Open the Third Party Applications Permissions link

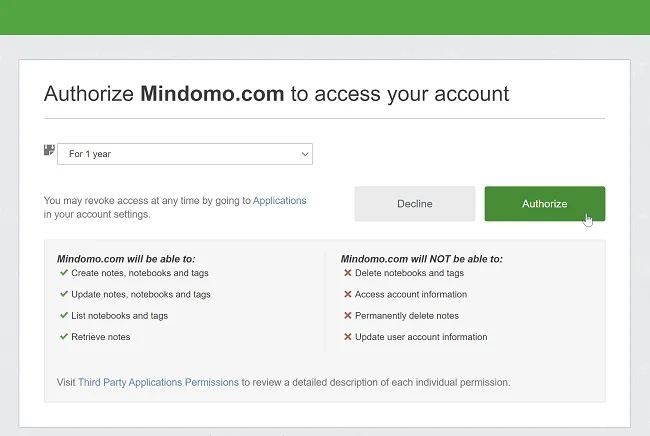[158, 382]
